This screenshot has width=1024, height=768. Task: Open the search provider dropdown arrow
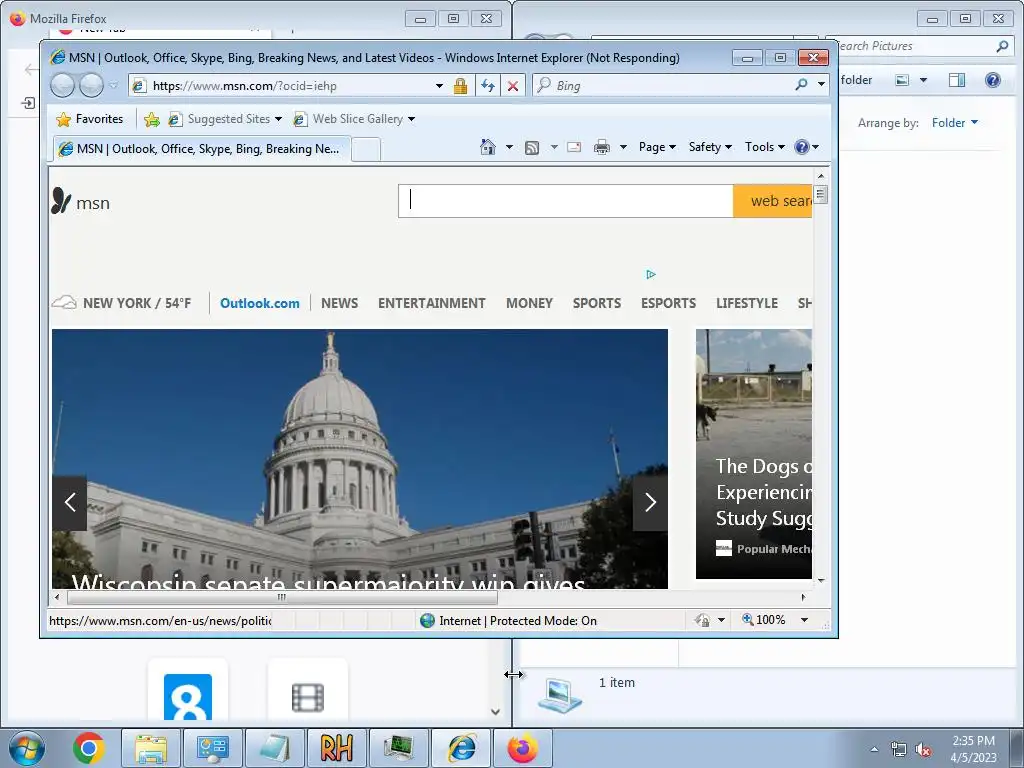(821, 84)
